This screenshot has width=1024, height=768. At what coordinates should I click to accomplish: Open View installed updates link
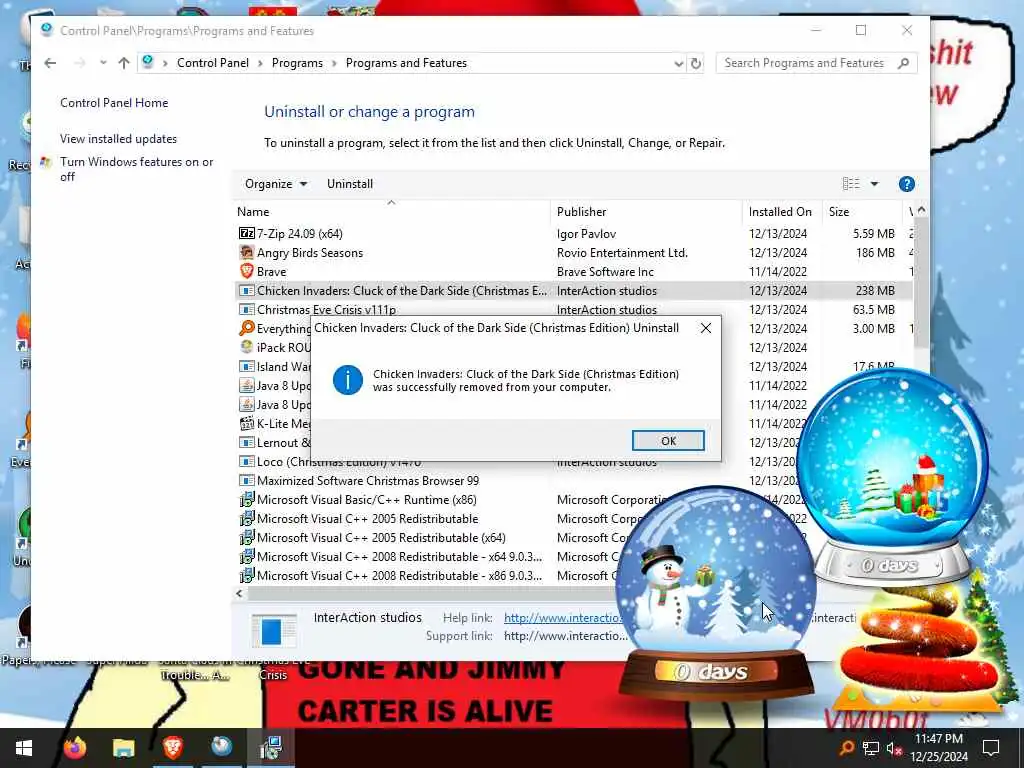click(x=118, y=139)
